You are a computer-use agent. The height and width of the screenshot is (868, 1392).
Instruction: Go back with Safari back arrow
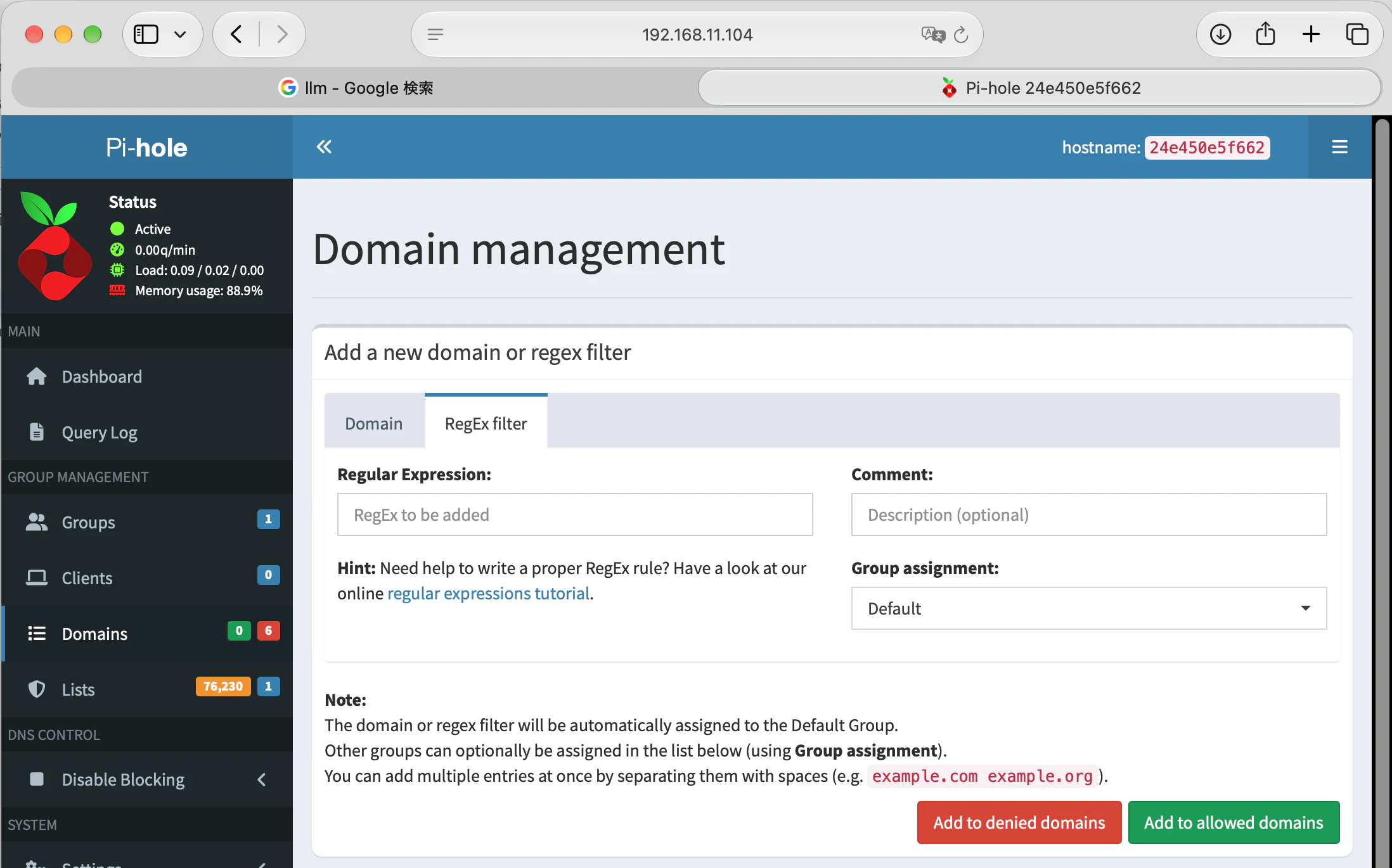236,34
